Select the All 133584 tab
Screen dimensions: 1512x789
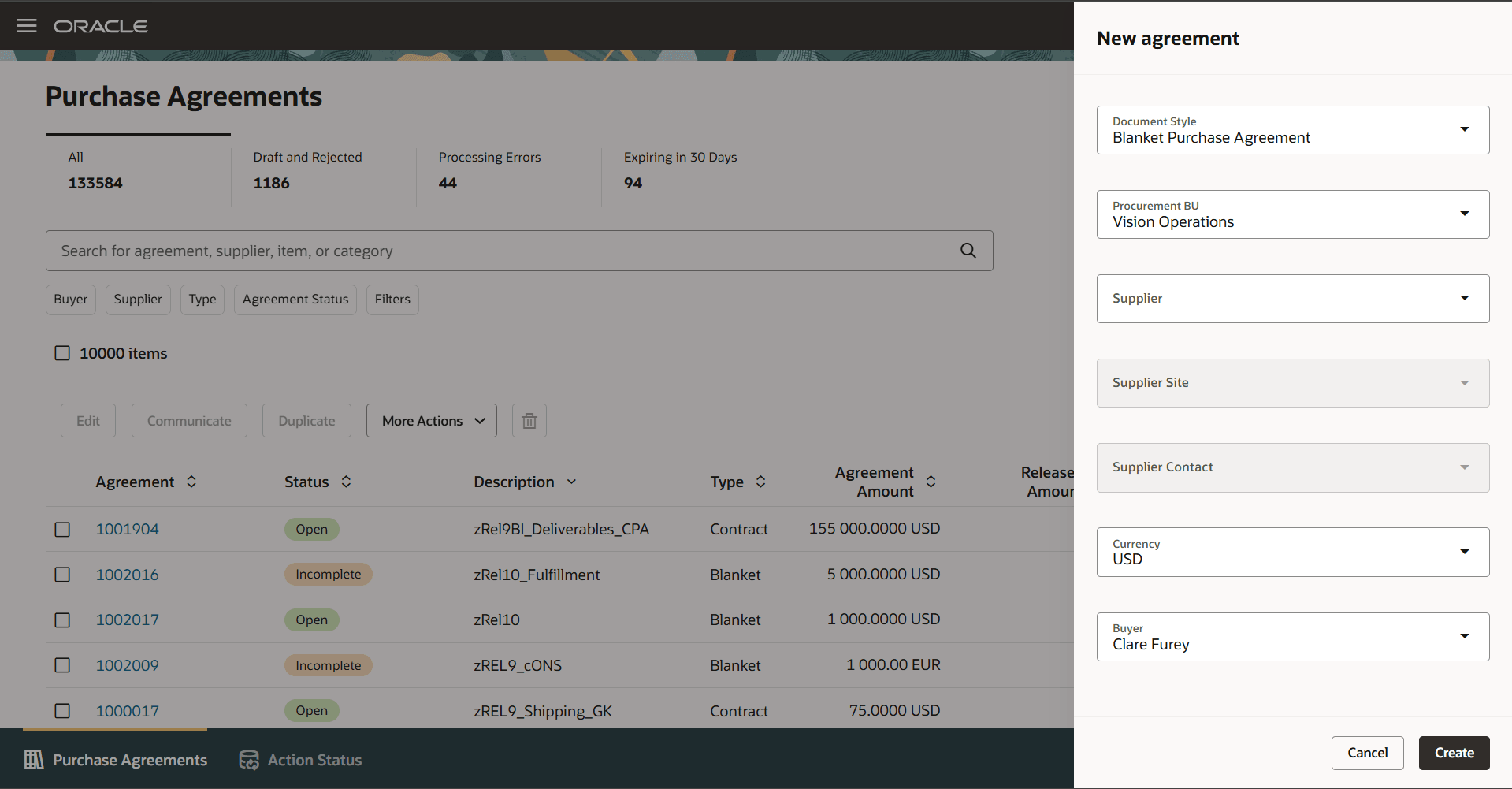point(138,171)
